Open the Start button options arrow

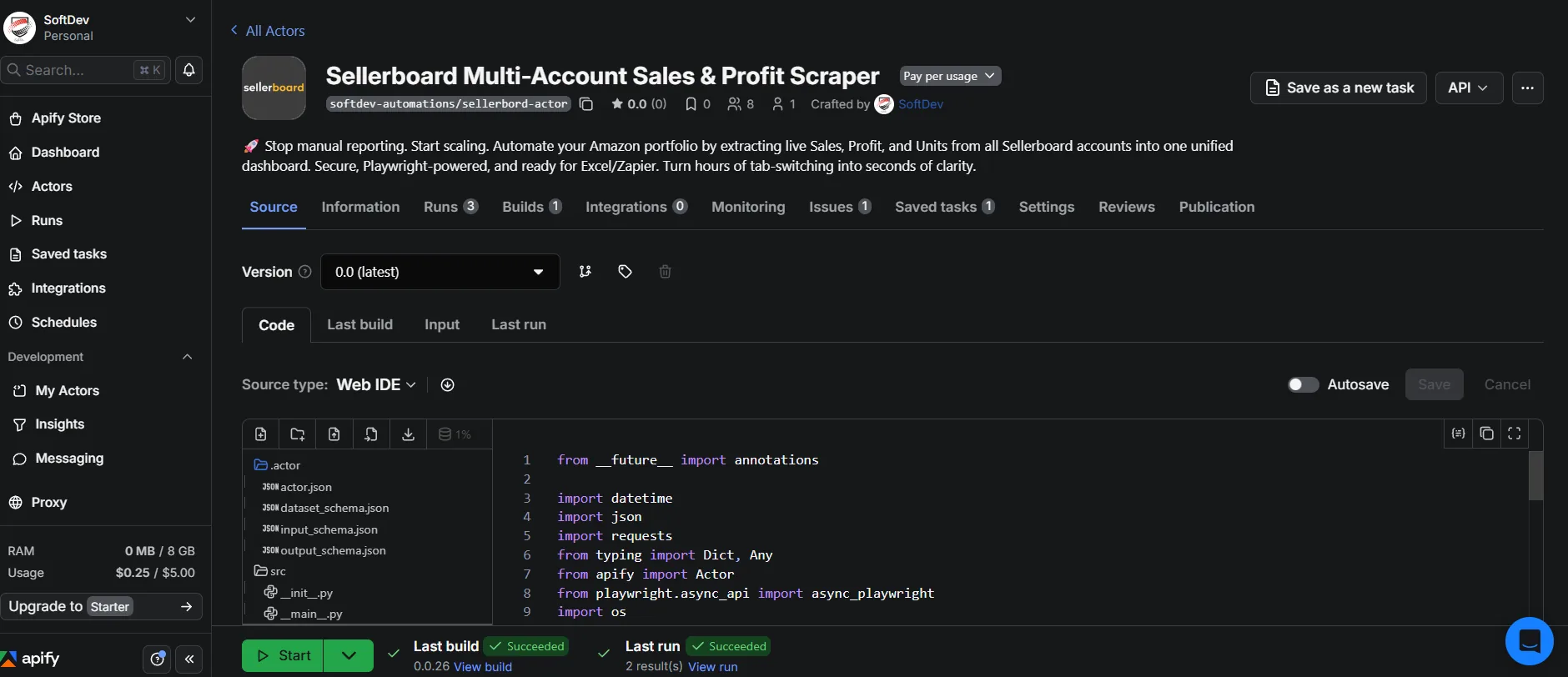pyautogui.click(x=349, y=656)
